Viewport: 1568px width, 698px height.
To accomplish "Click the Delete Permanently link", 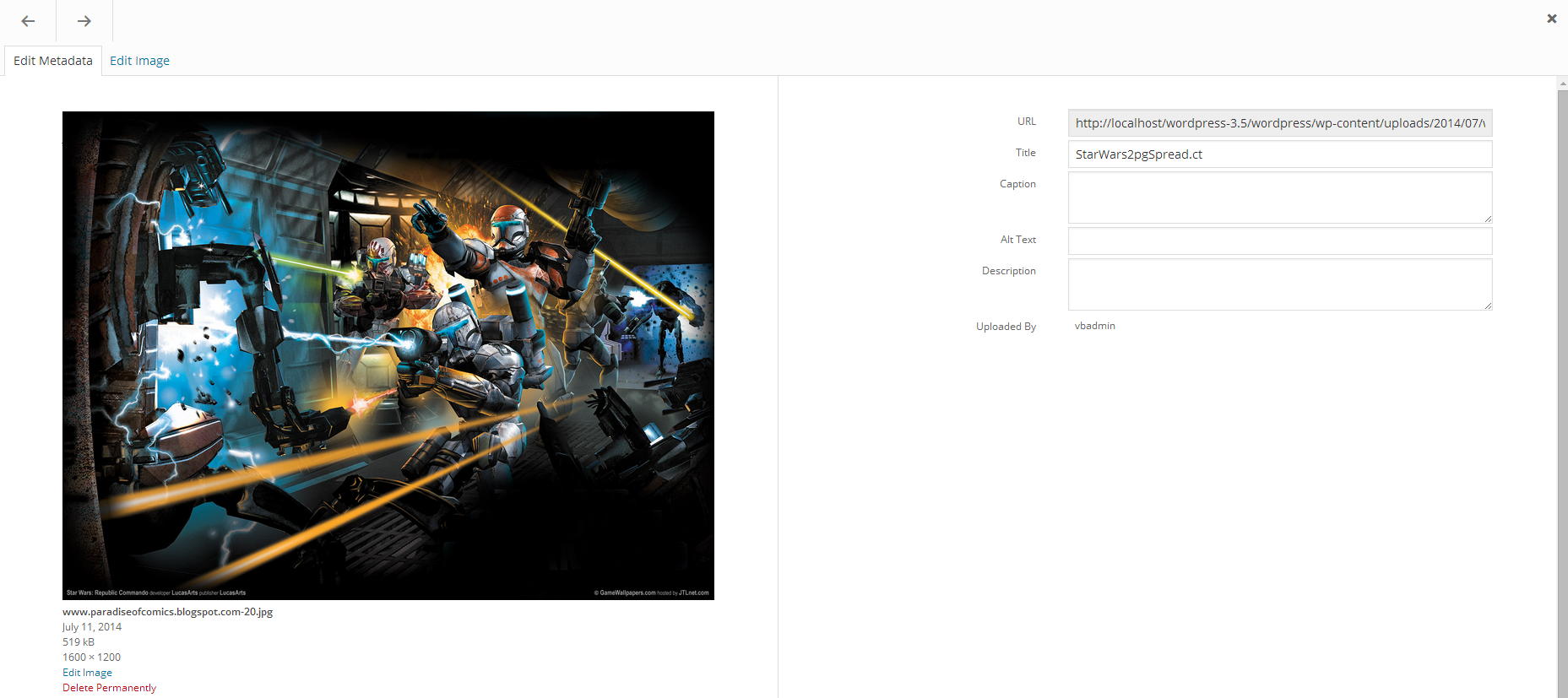I will (x=109, y=688).
